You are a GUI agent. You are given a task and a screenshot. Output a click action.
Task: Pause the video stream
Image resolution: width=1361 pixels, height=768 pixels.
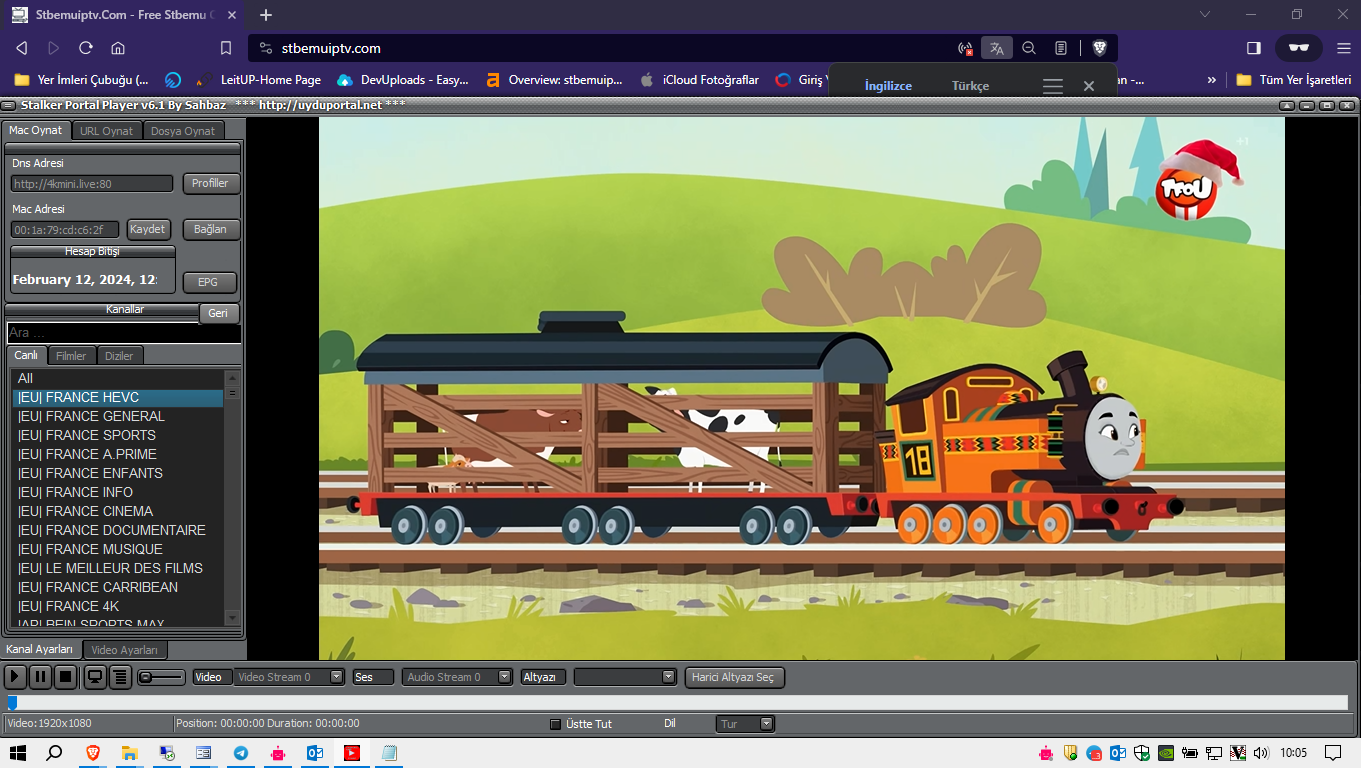coord(40,677)
